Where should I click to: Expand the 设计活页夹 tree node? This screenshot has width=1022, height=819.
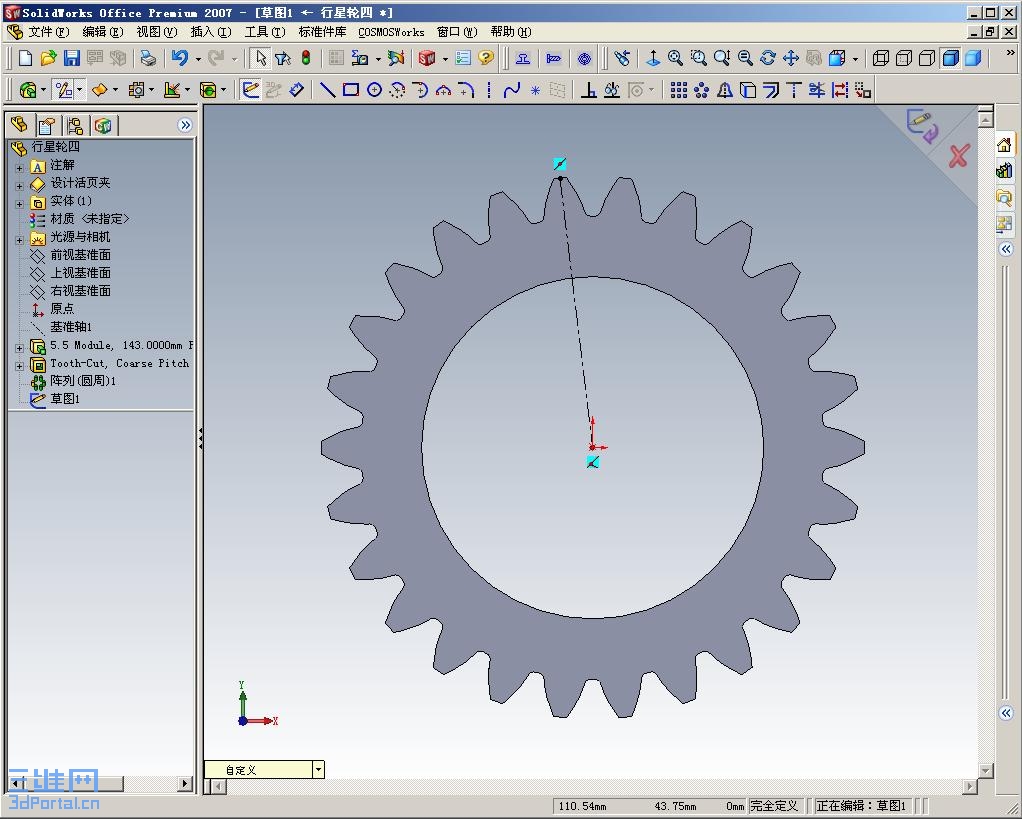pos(19,185)
